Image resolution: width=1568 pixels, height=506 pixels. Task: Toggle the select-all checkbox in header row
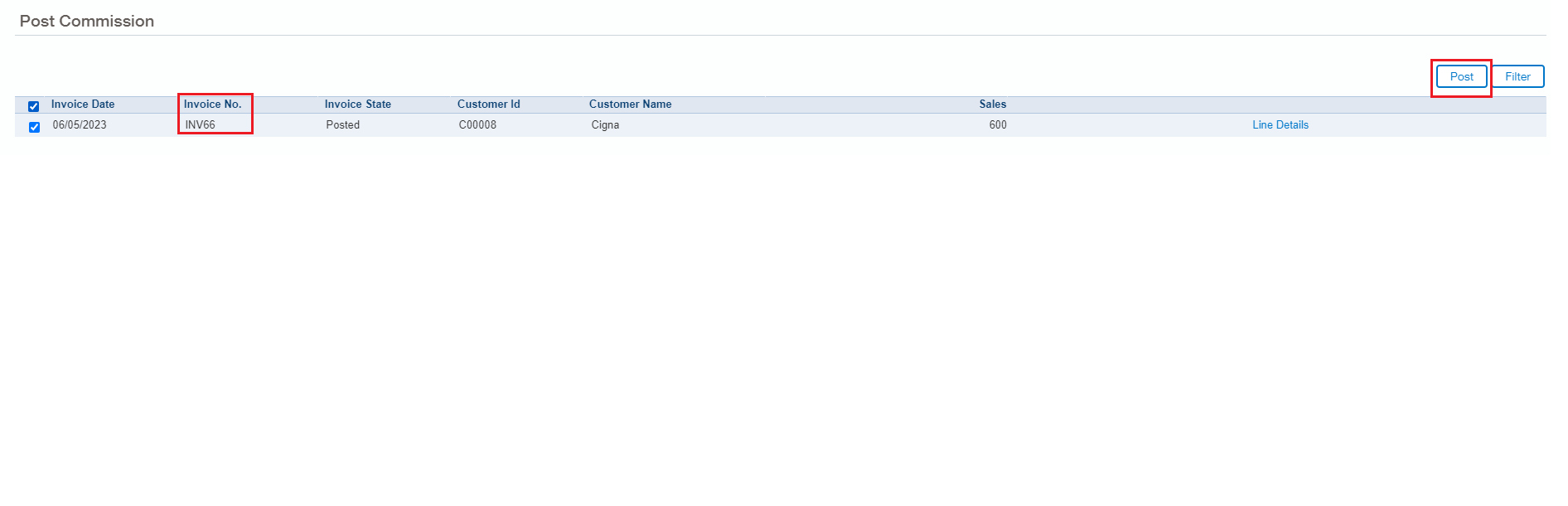pos(34,106)
